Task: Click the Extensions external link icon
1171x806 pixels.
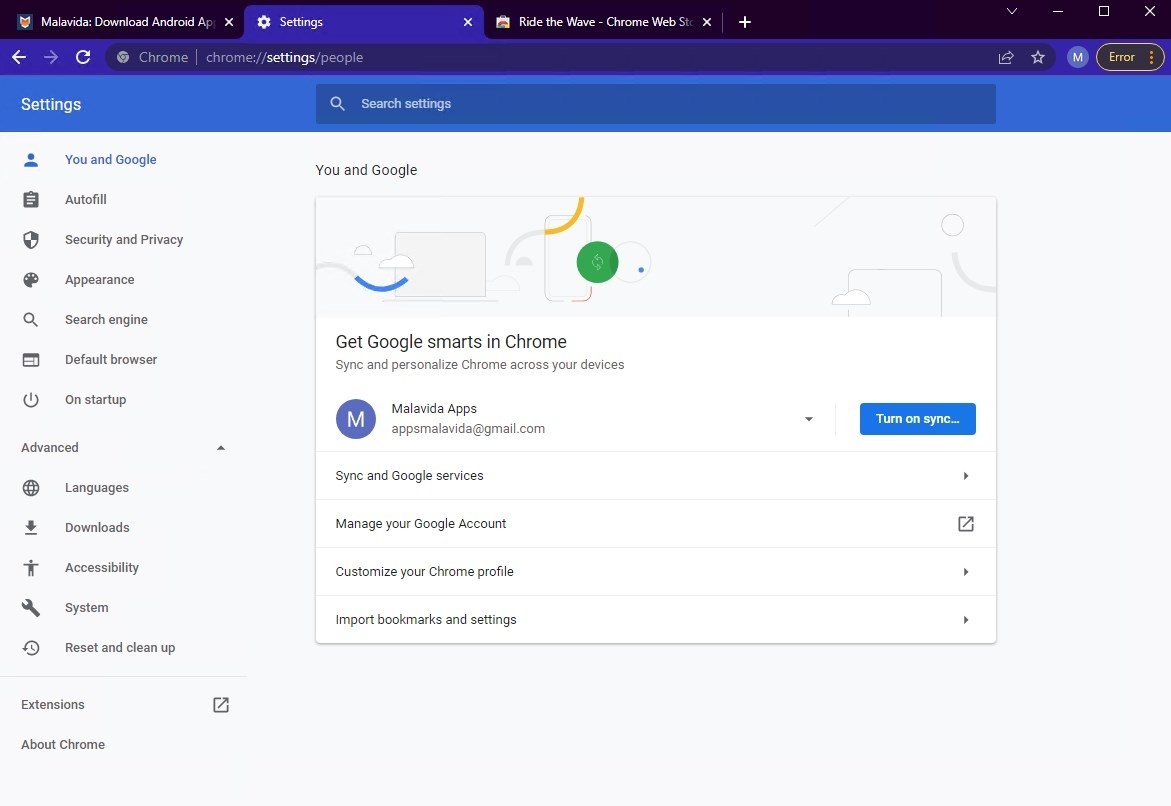Action: click(221, 704)
